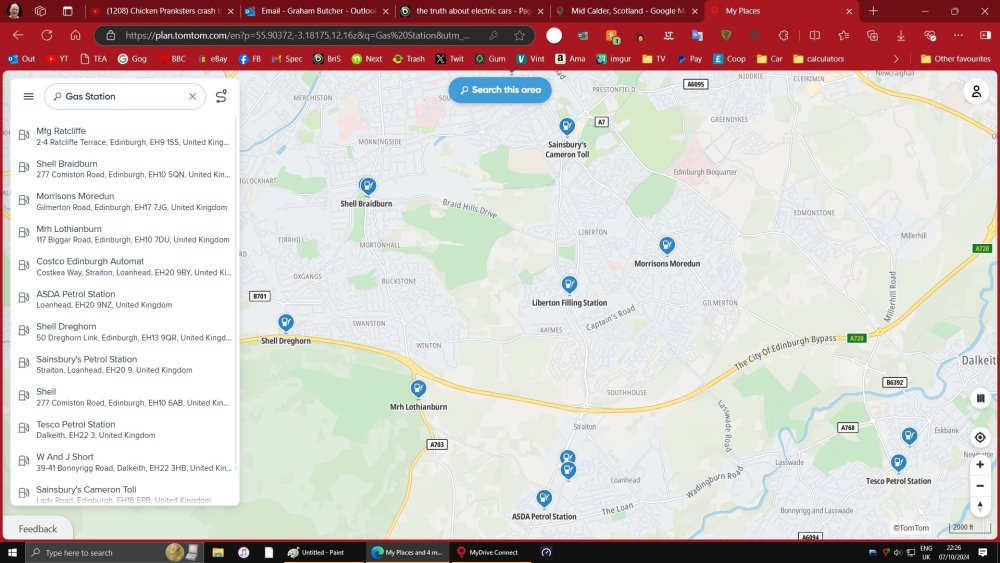This screenshot has width=1000, height=563.
Task: Open the Windows notifications icon
Action: click(983, 552)
